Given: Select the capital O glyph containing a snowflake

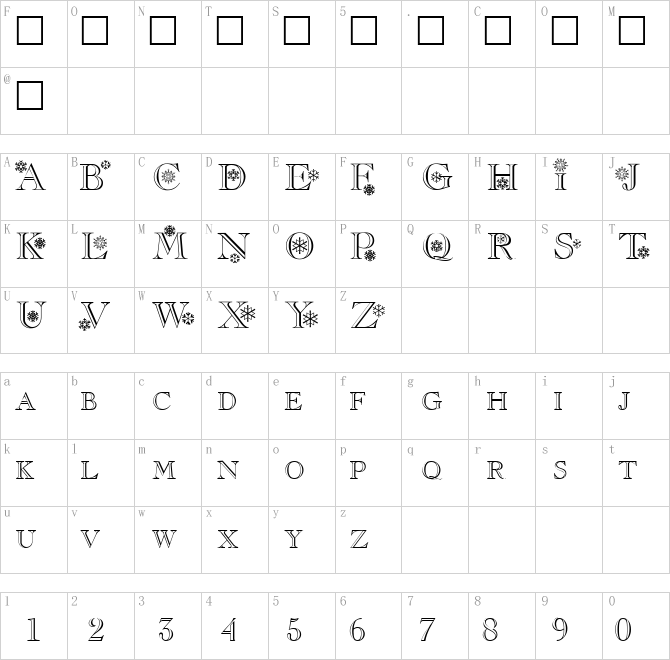Looking at the screenshot, I should tap(299, 245).
